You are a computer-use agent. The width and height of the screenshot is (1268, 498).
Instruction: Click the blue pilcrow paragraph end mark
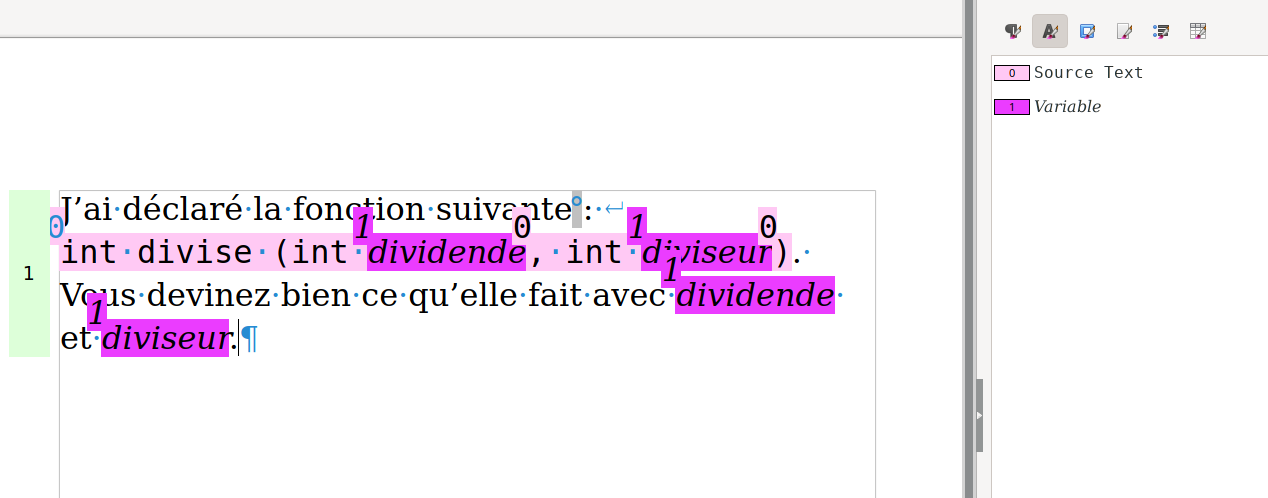click(250, 340)
